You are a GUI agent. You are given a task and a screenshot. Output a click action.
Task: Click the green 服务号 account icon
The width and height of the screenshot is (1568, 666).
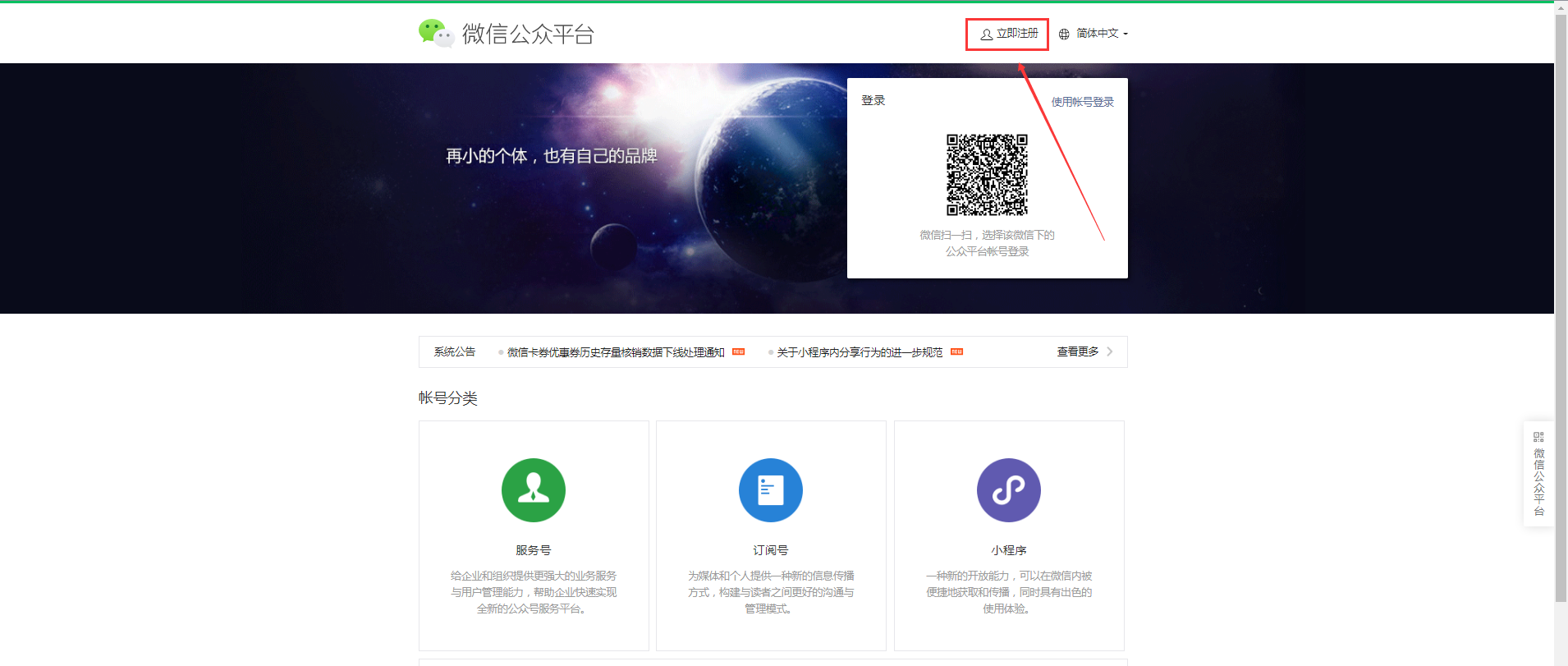pyautogui.click(x=533, y=490)
